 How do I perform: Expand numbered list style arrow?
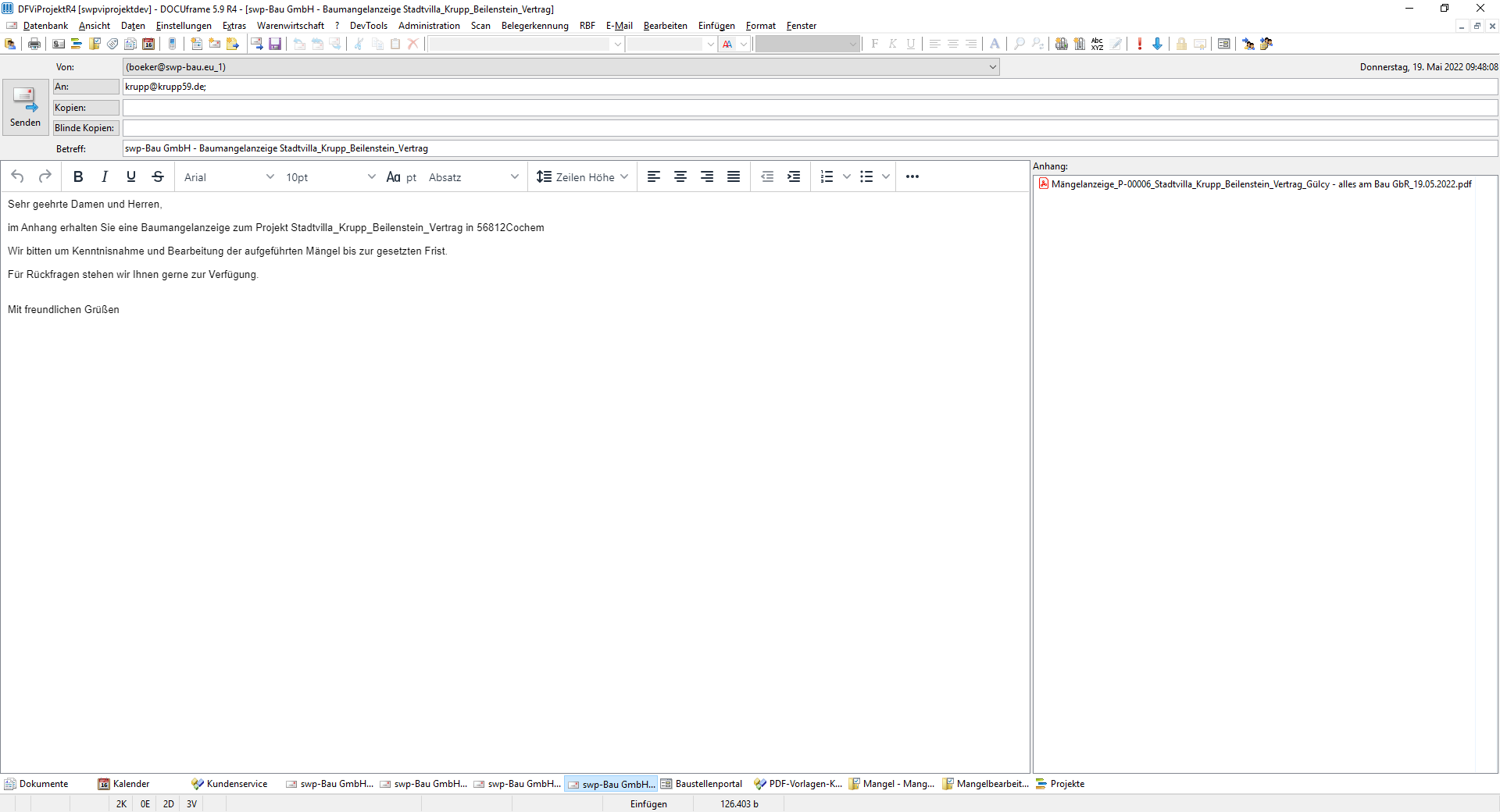[846, 176]
